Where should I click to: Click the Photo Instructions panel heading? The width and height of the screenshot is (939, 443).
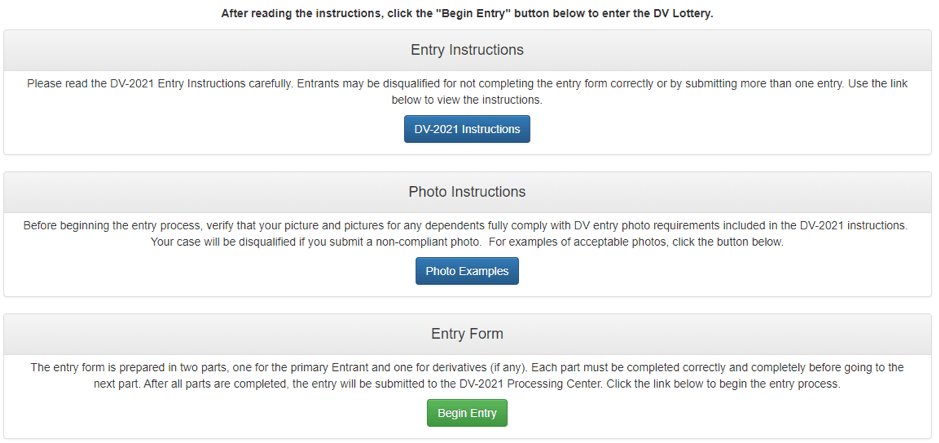(x=467, y=191)
